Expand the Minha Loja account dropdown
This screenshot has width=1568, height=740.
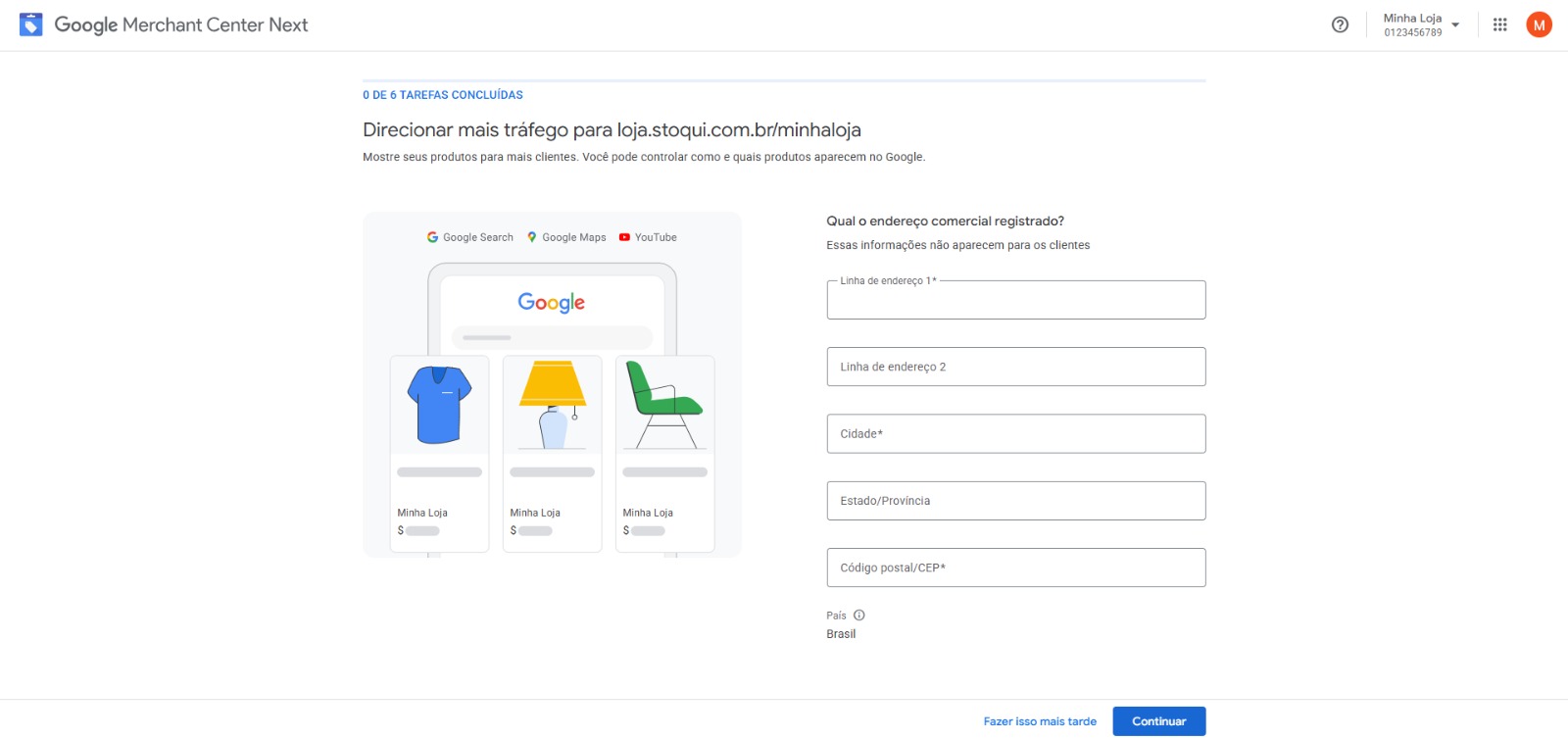coord(1455,25)
